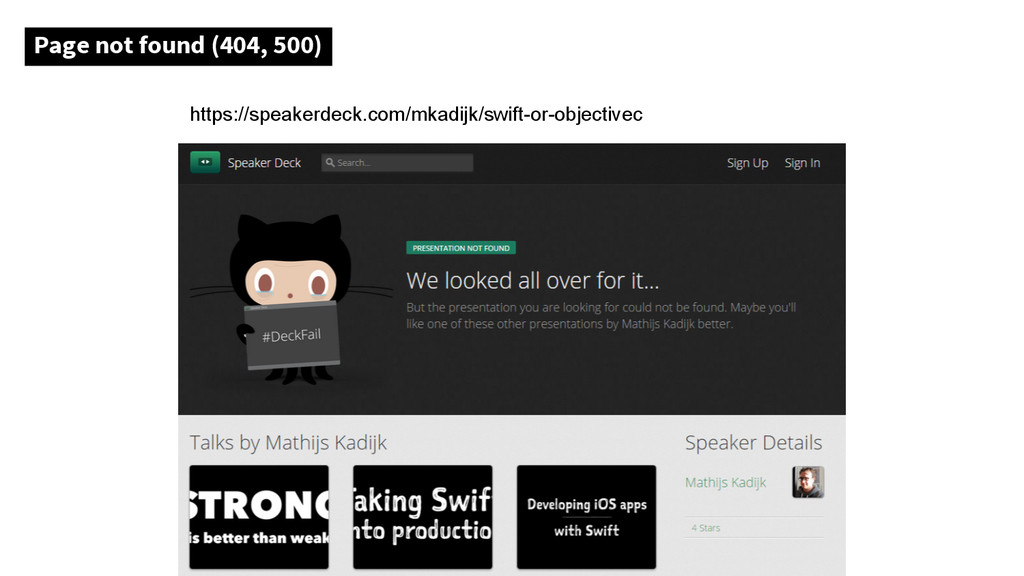Viewport: 1024px width, 576px height.
Task: Click the green Speaker Deck logo icon
Action: 204,162
